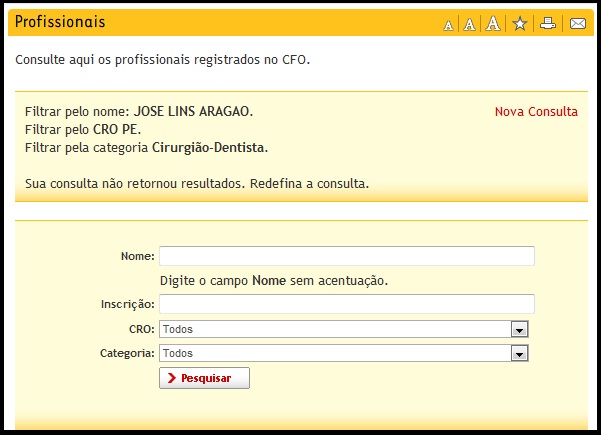Click the smallest font size A icon
Screen dimensions: 601x436
[449, 25]
